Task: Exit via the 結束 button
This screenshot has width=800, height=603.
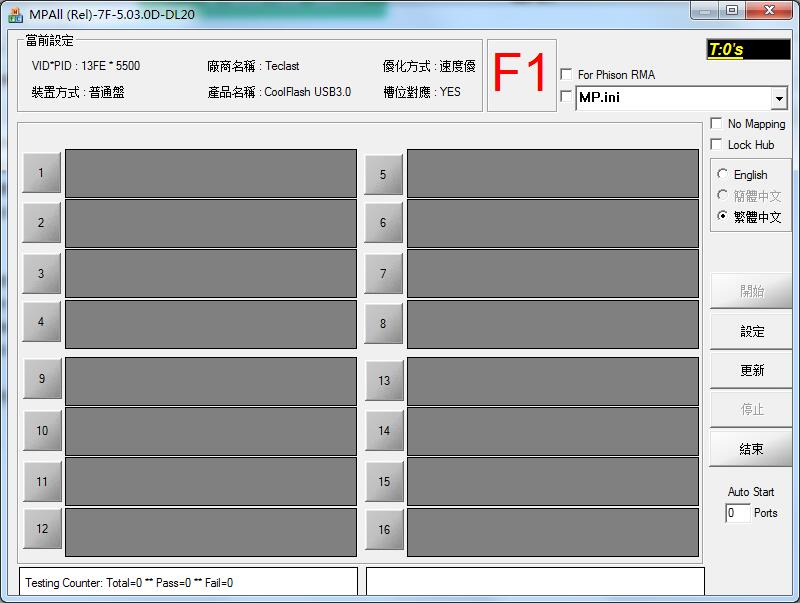Action: 751,449
